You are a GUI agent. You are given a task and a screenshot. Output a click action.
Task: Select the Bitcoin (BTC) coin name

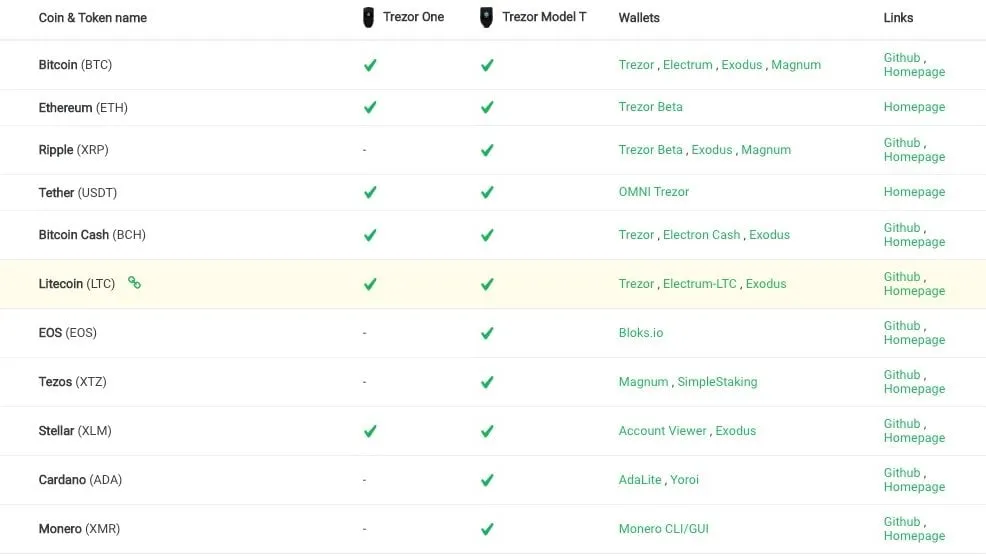(75, 65)
